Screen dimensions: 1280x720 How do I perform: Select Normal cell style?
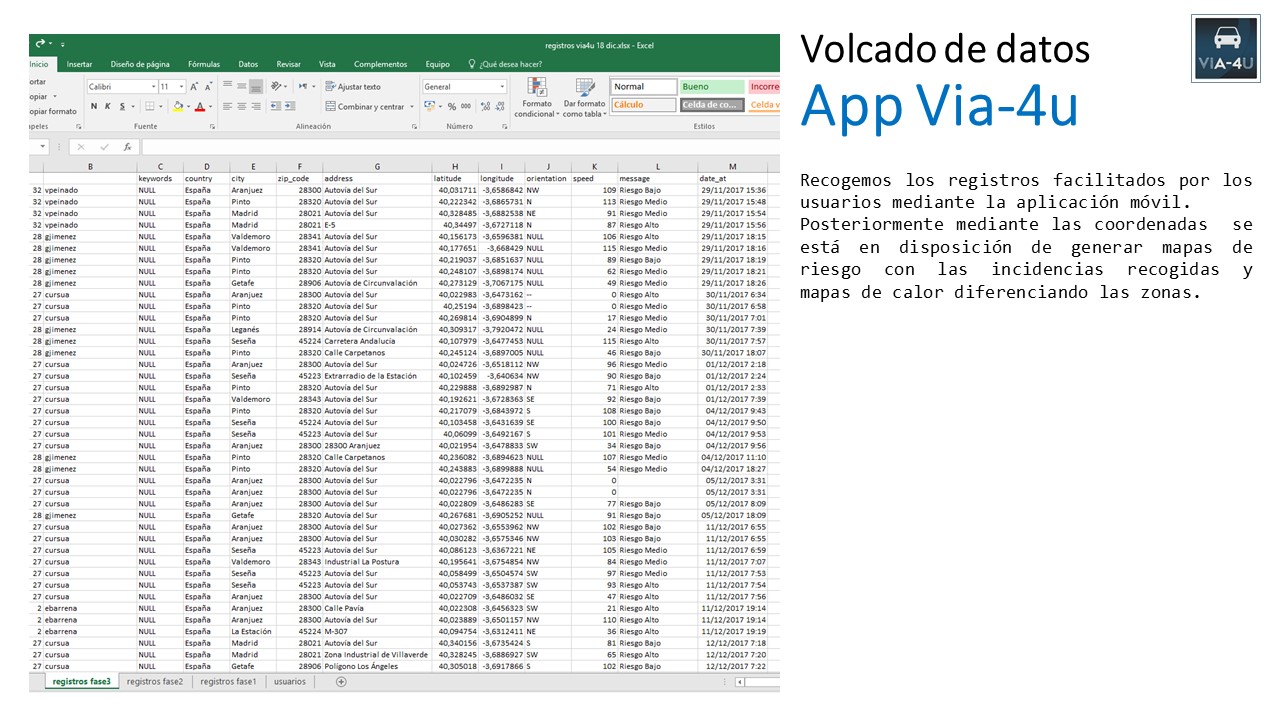point(644,87)
